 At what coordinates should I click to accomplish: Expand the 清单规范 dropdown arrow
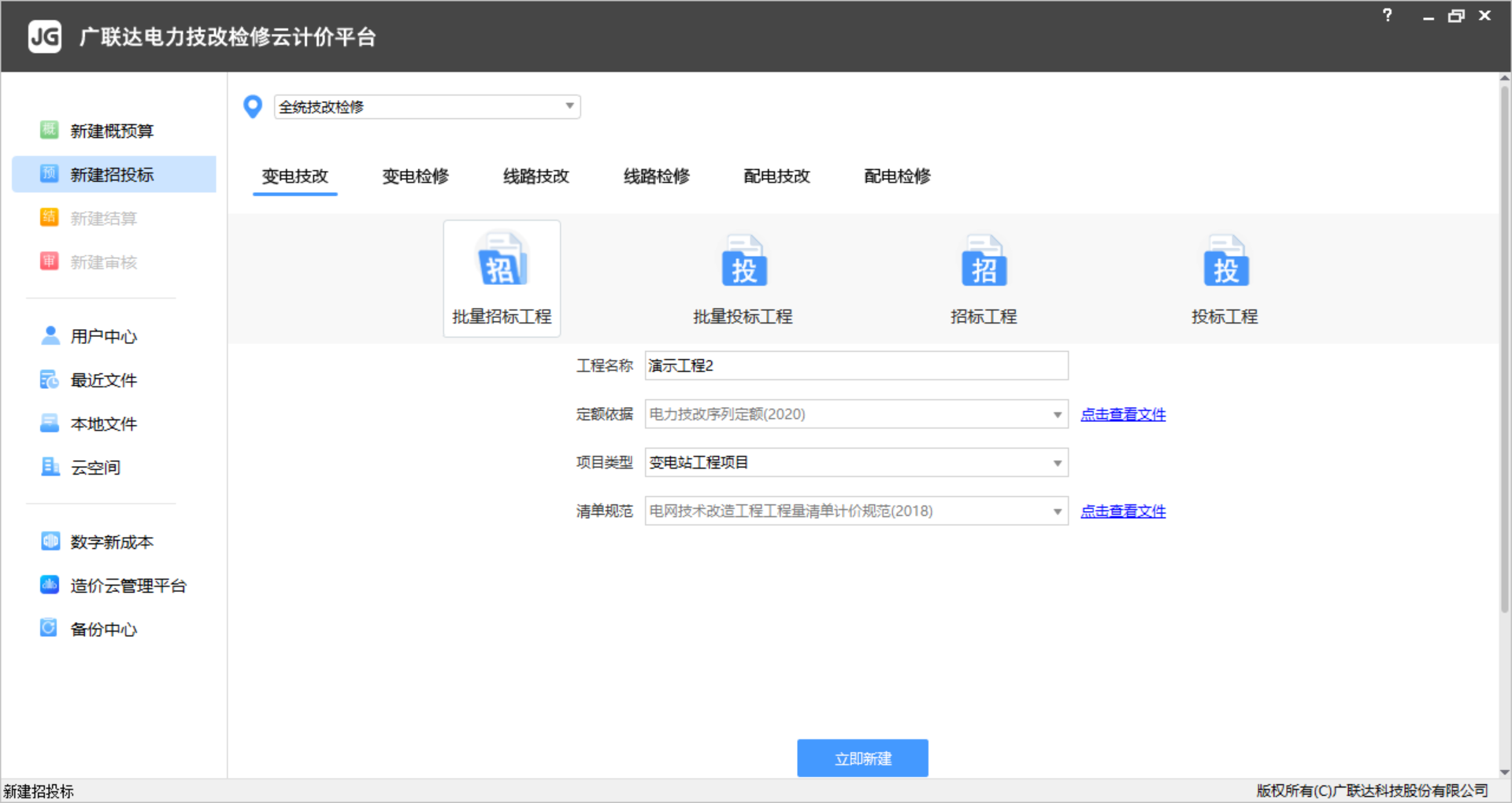pos(1057,512)
